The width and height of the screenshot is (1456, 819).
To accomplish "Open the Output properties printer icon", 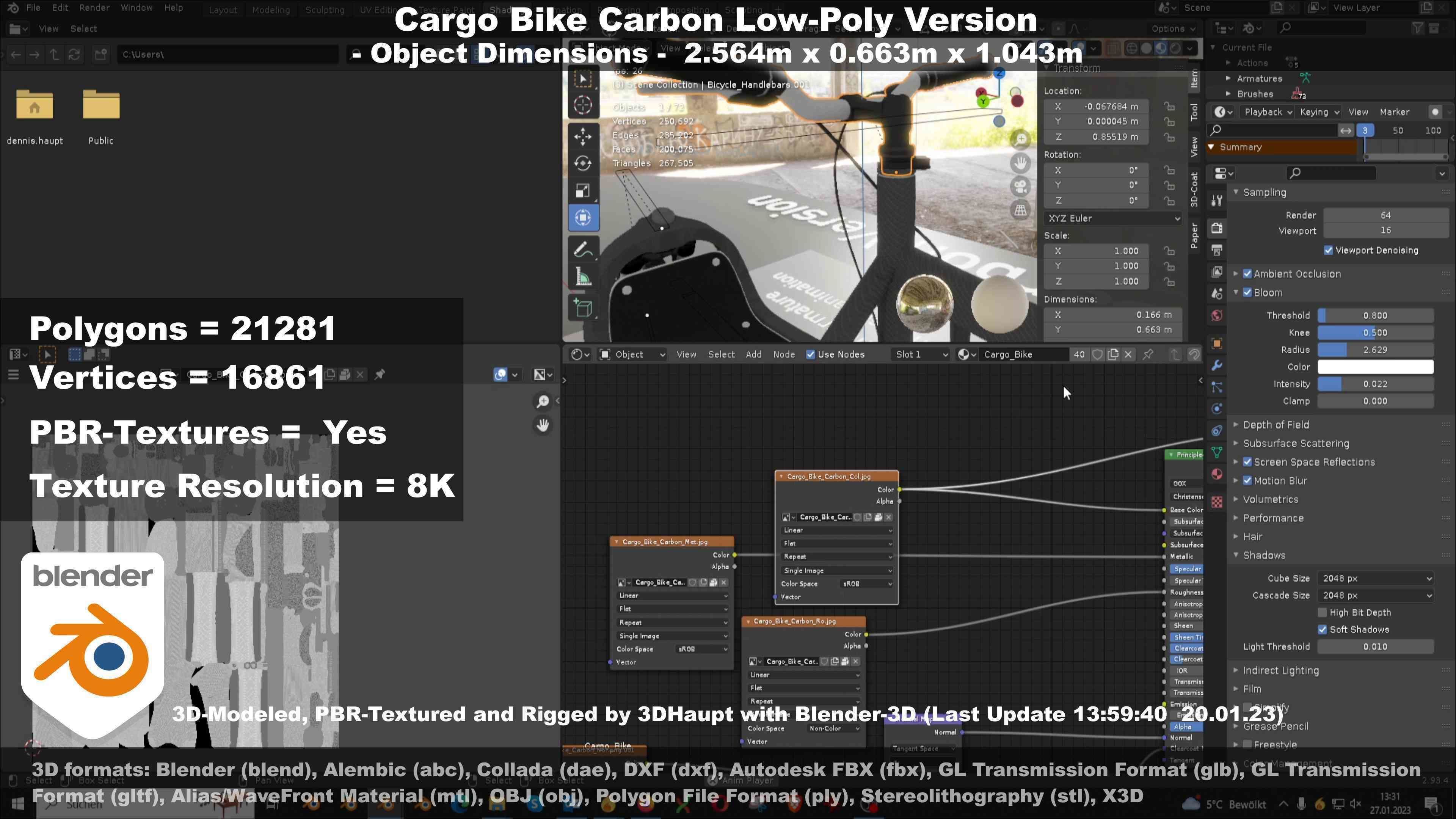I will [1217, 250].
